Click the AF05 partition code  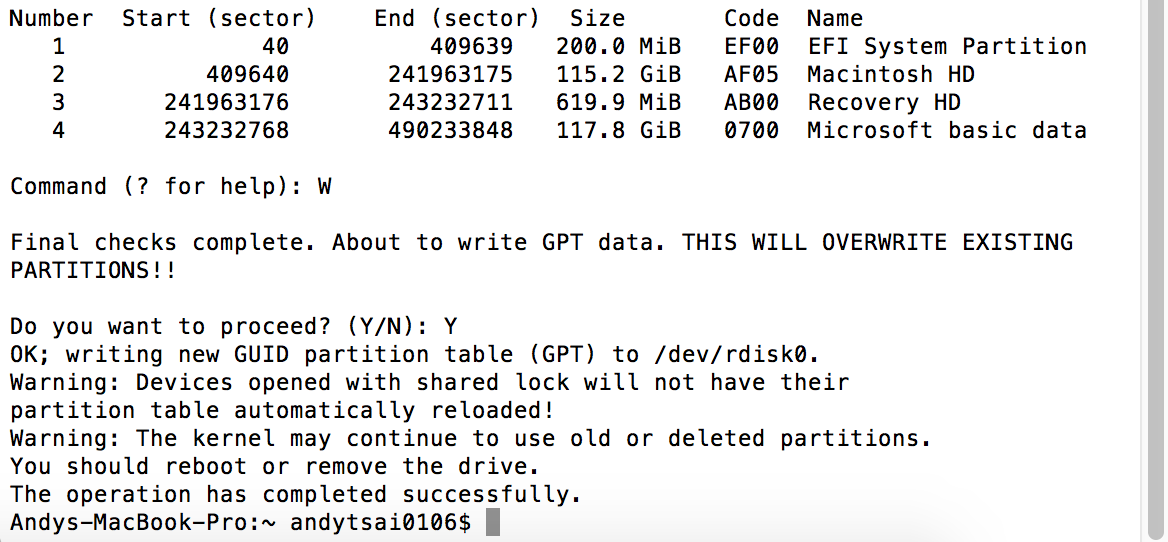point(751,75)
